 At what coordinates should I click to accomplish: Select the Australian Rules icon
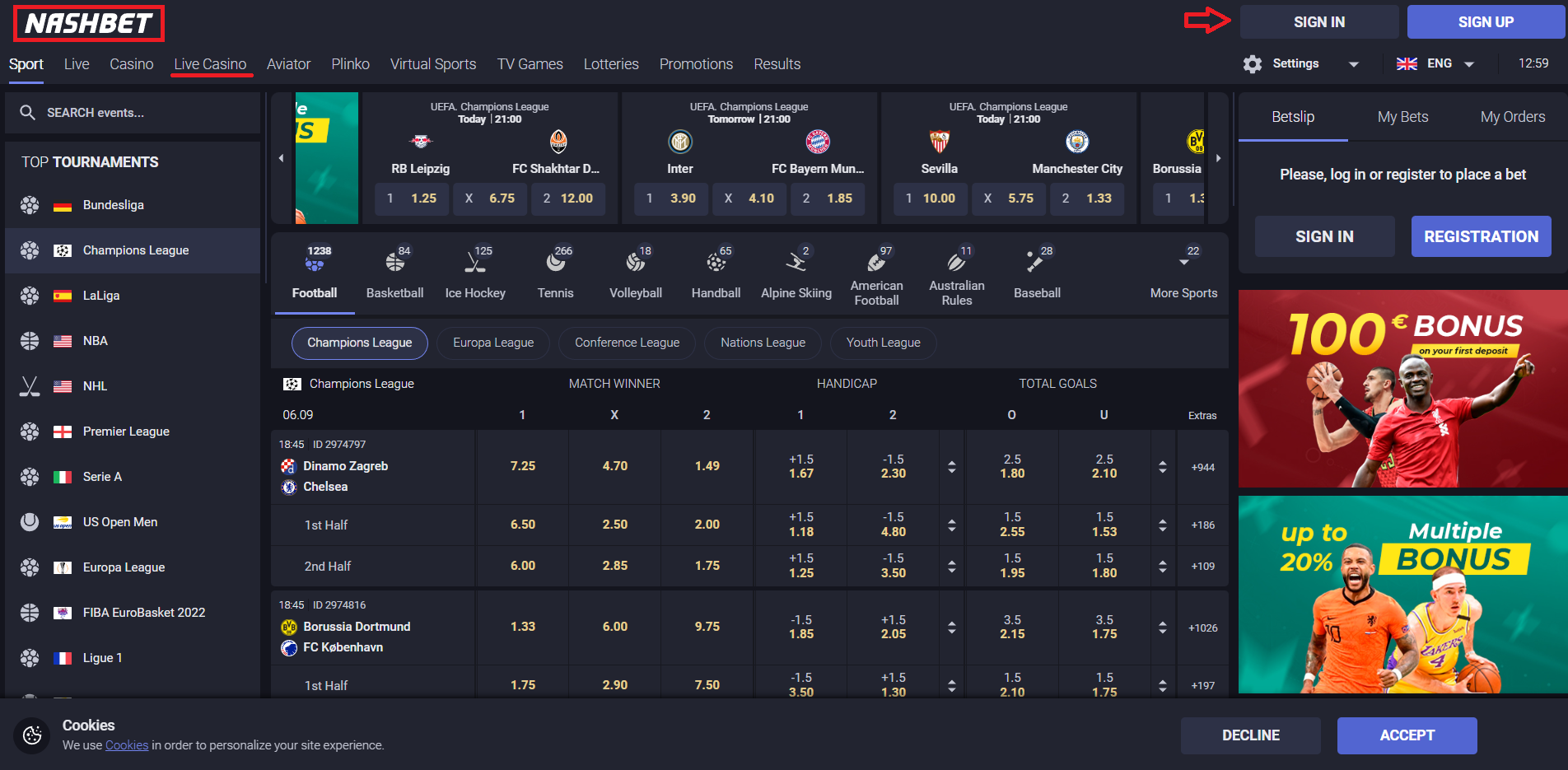click(x=956, y=263)
